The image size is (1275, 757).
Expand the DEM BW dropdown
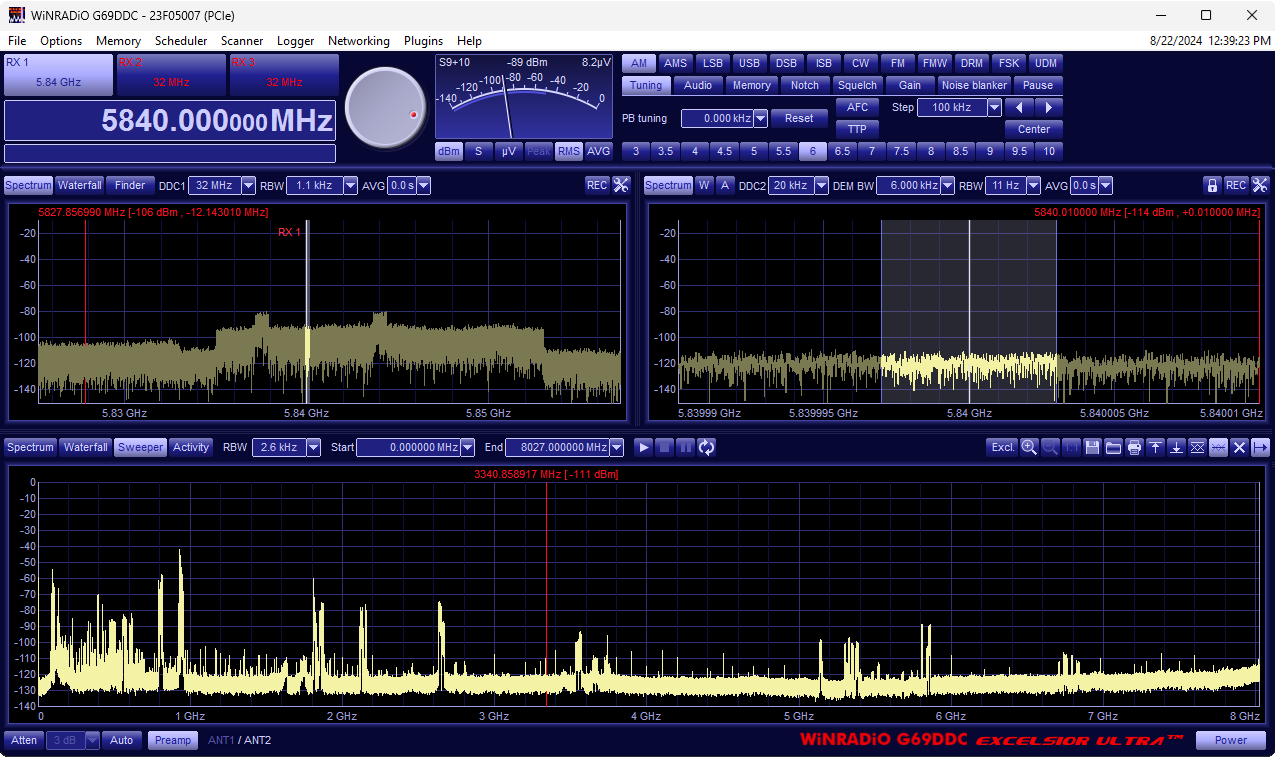(x=947, y=185)
